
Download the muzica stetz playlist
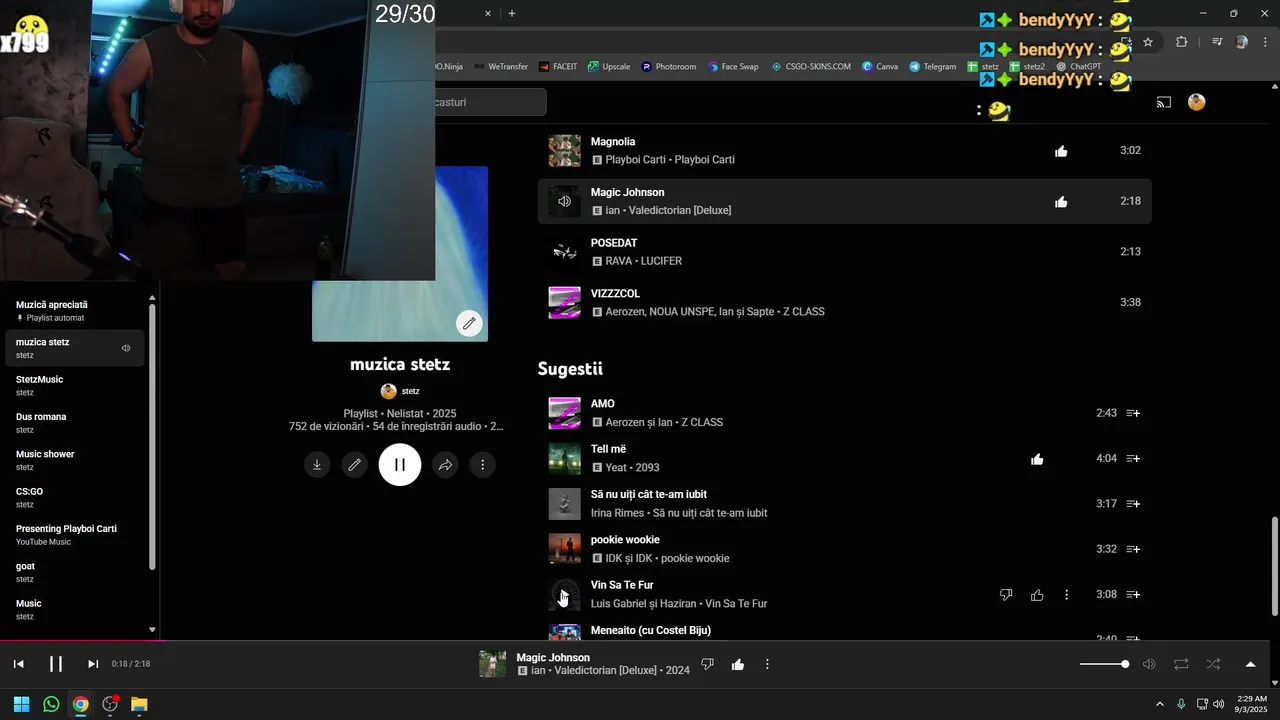click(317, 465)
